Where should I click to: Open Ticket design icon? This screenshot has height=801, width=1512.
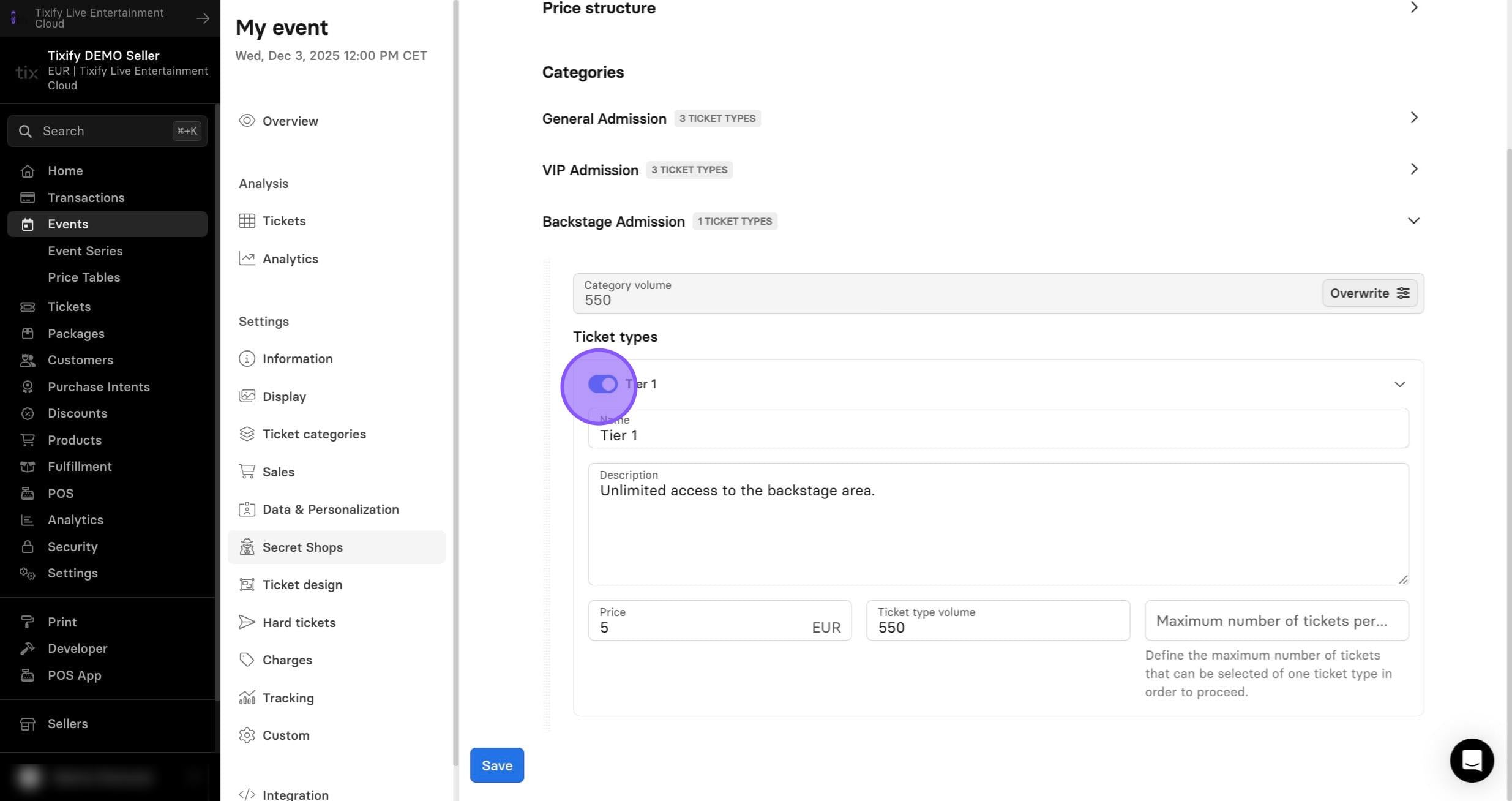pos(247,584)
